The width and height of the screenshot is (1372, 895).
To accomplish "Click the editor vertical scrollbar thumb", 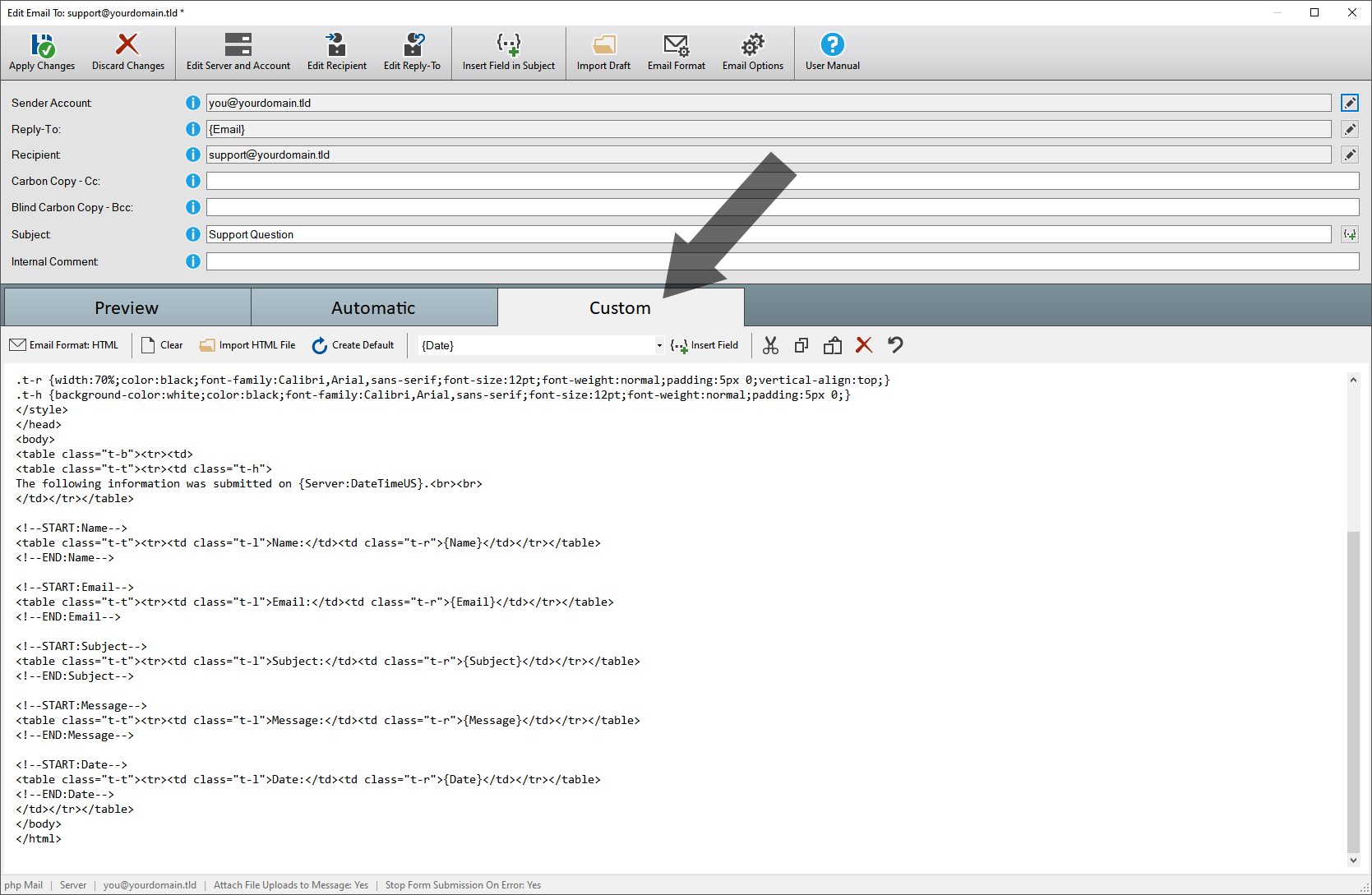I will [1353, 692].
